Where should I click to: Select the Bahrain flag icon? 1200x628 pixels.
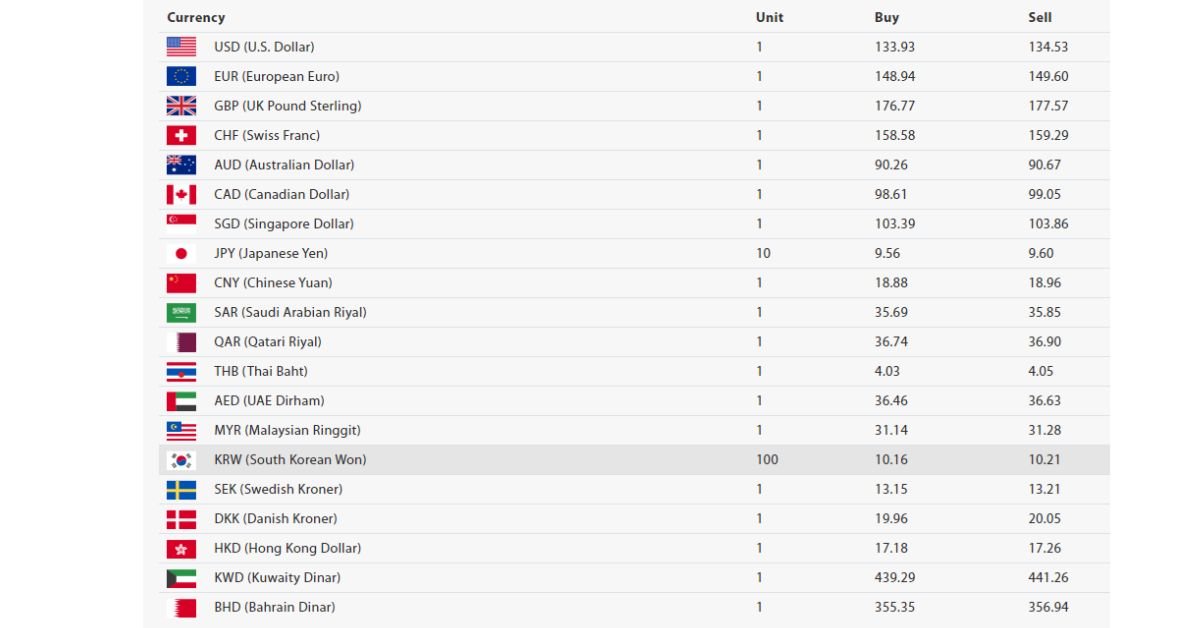[181, 607]
